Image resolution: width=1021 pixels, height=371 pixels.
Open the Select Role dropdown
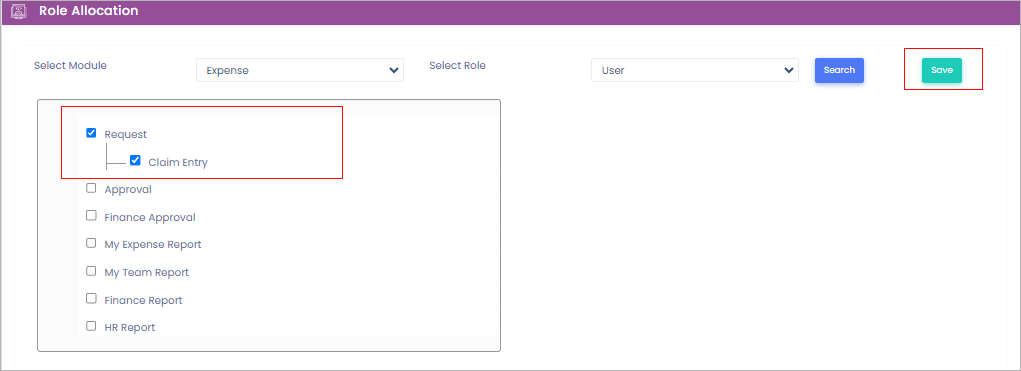(695, 70)
